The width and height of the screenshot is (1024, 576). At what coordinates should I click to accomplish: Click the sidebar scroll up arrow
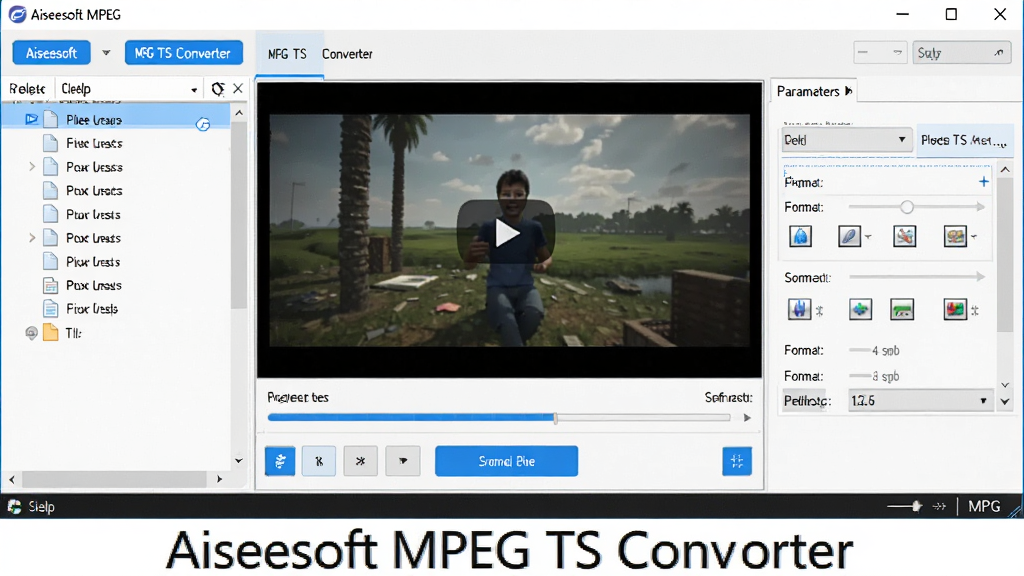[239, 113]
